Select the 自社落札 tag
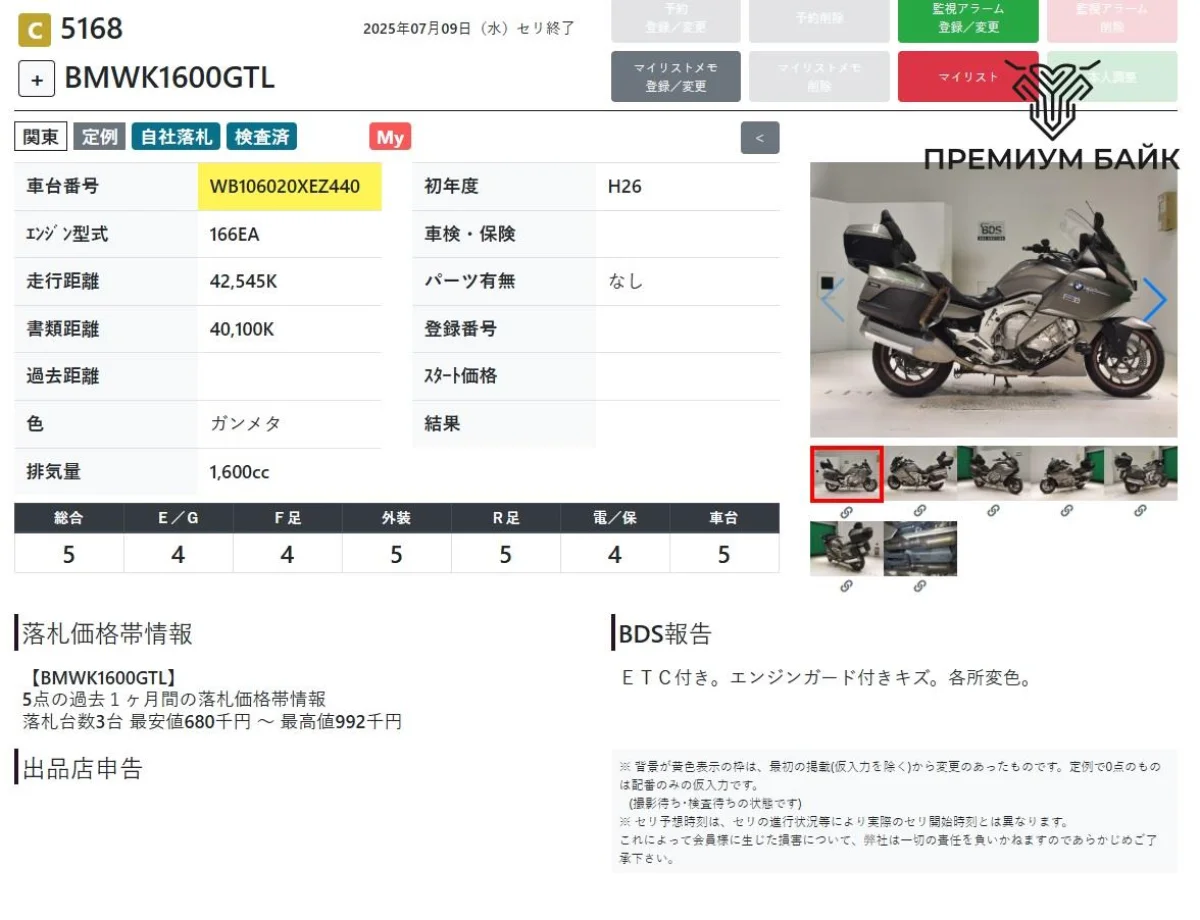This screenshot has height=920, width=1200. pyautogui.click(x=176, y=137)
